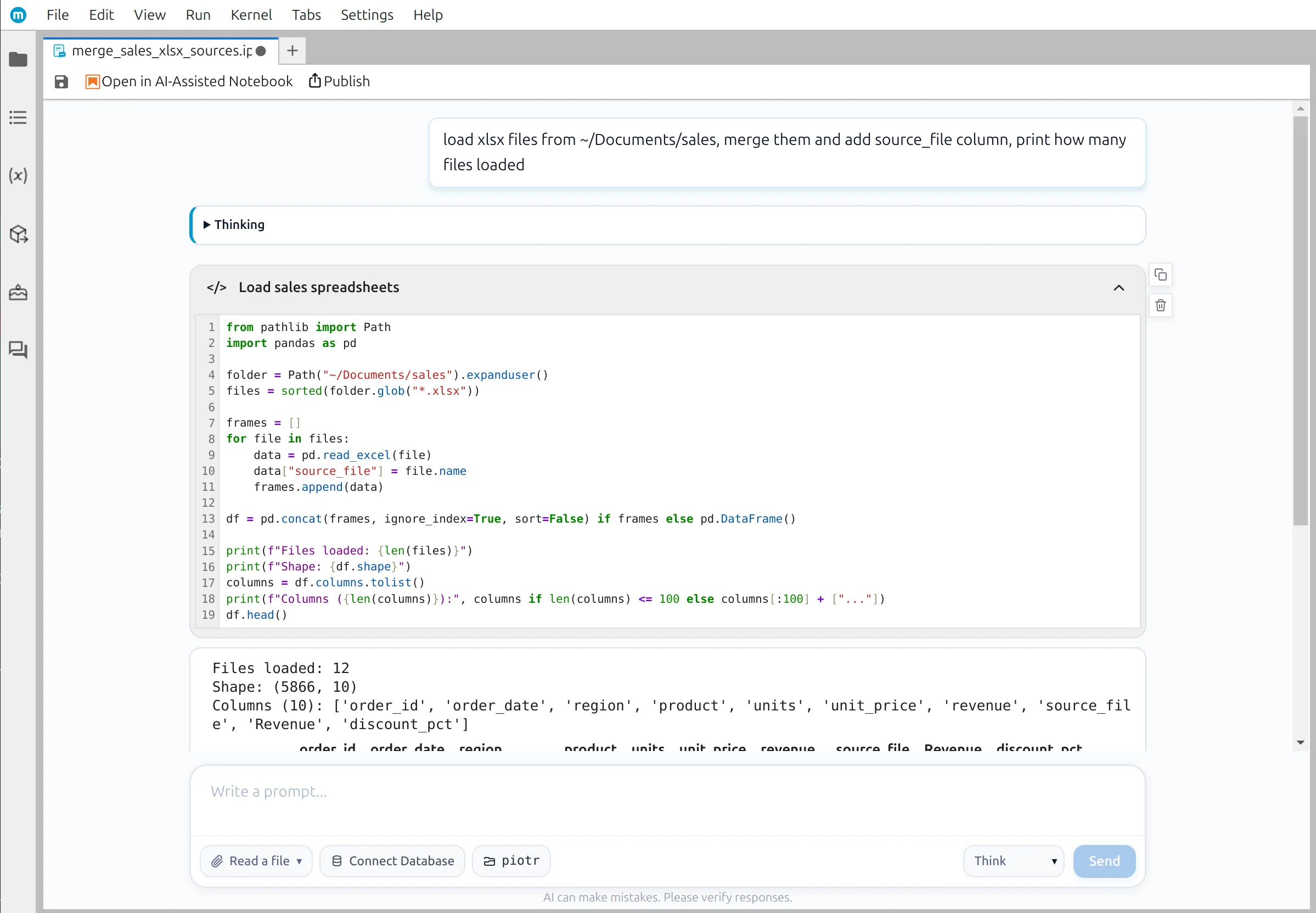Open the Edit menu
Screen dimensions: 1316x913
pos(101,15)
